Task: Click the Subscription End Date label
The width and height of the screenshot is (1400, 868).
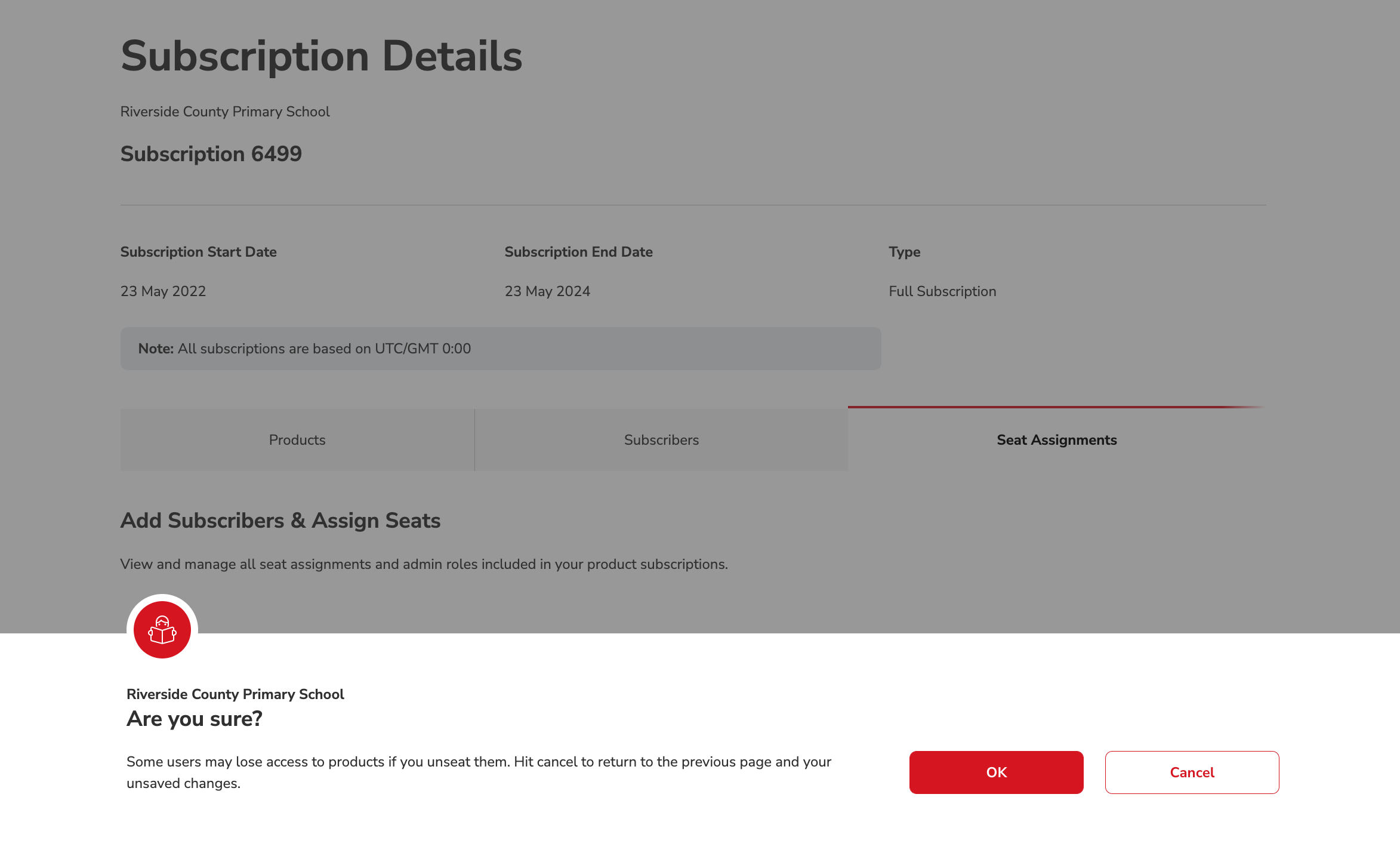Action: [578, 252]
